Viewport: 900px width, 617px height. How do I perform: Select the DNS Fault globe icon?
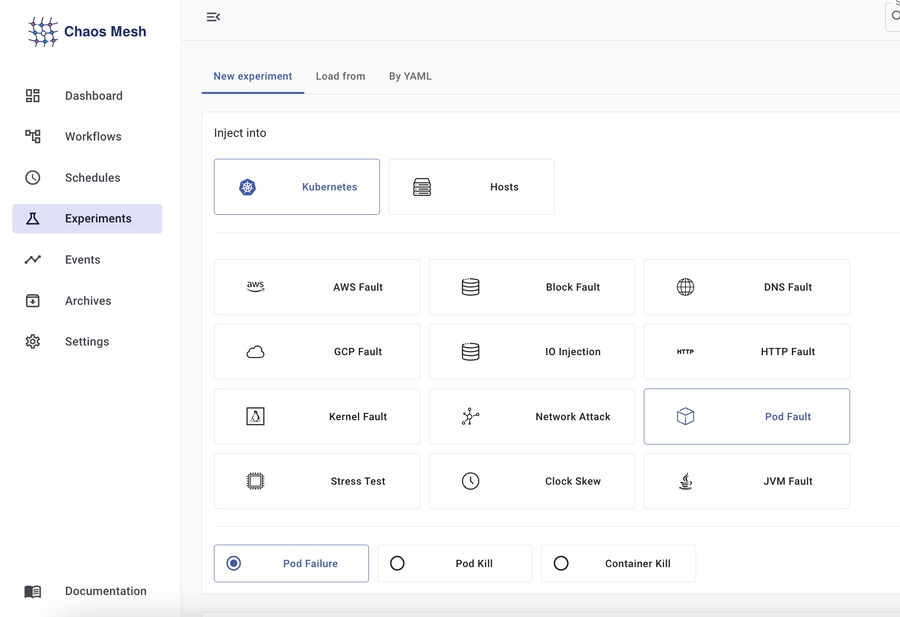click(685, 287)
